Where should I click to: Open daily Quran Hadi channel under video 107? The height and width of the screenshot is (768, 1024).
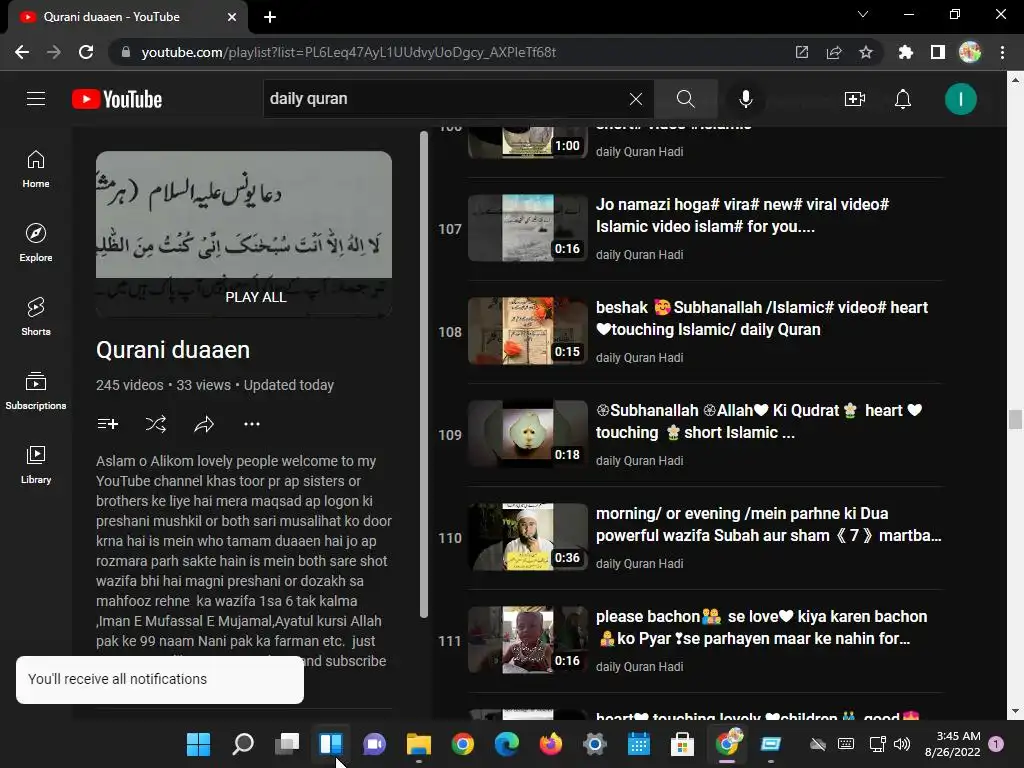(639, 255)
